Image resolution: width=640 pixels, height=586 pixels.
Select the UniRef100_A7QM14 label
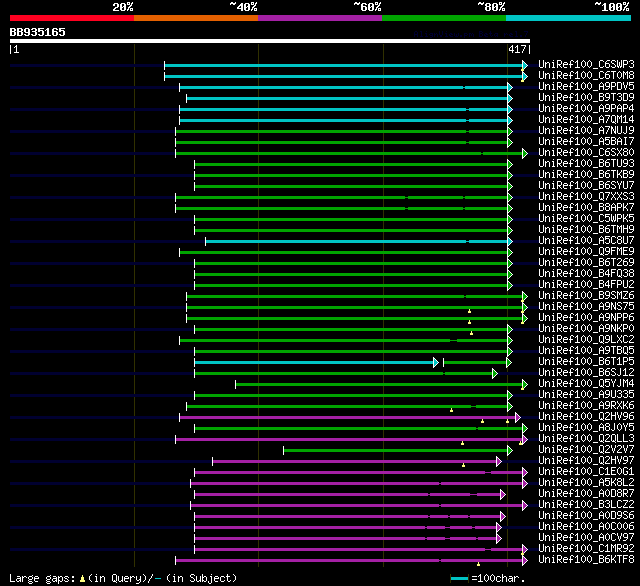click(586, 120)
